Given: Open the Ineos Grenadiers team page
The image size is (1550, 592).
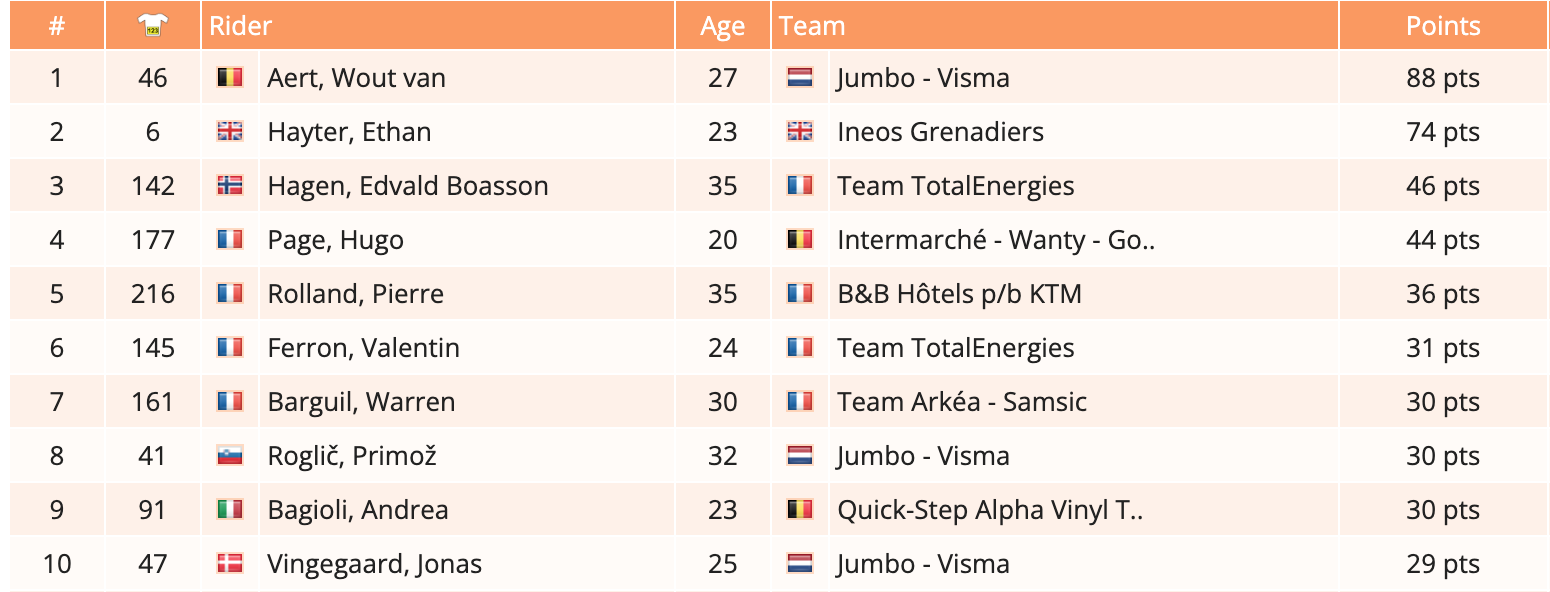Looking at the screenshot, I should 940,132.
